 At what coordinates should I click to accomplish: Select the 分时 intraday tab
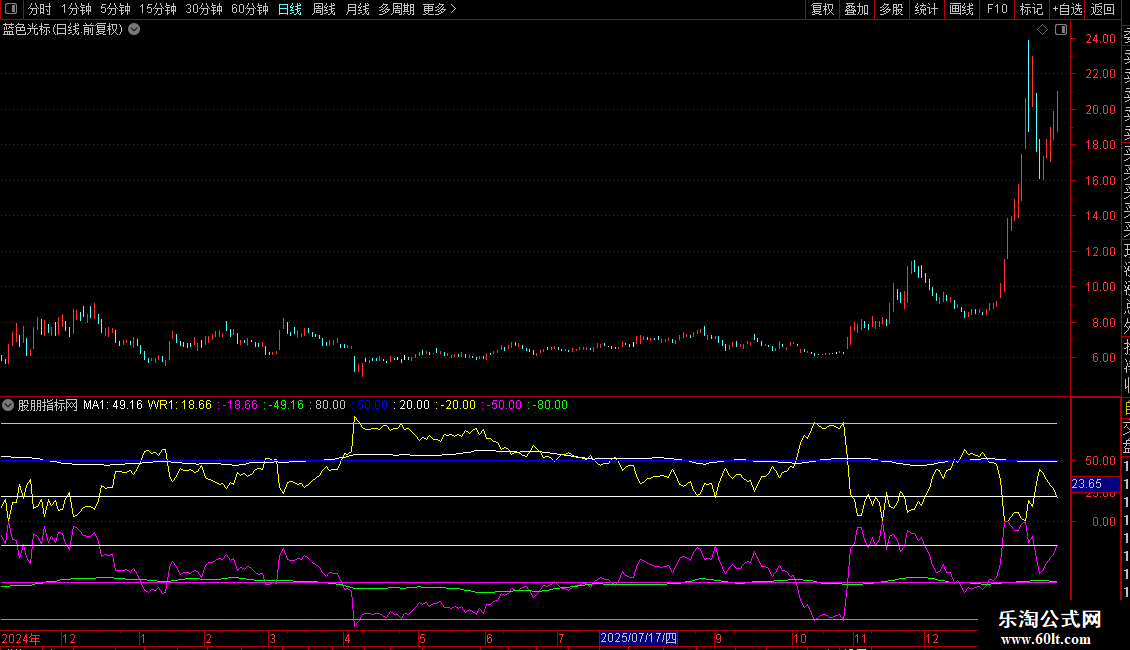[x=40, y=9]
